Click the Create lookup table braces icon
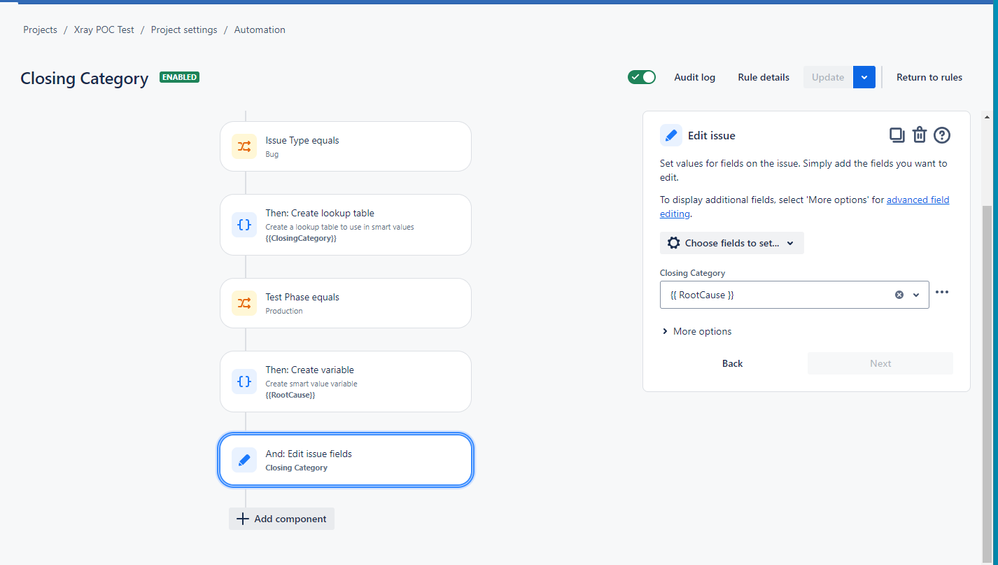Viewport: 998px width, 565px height. [x=244, y=225]
